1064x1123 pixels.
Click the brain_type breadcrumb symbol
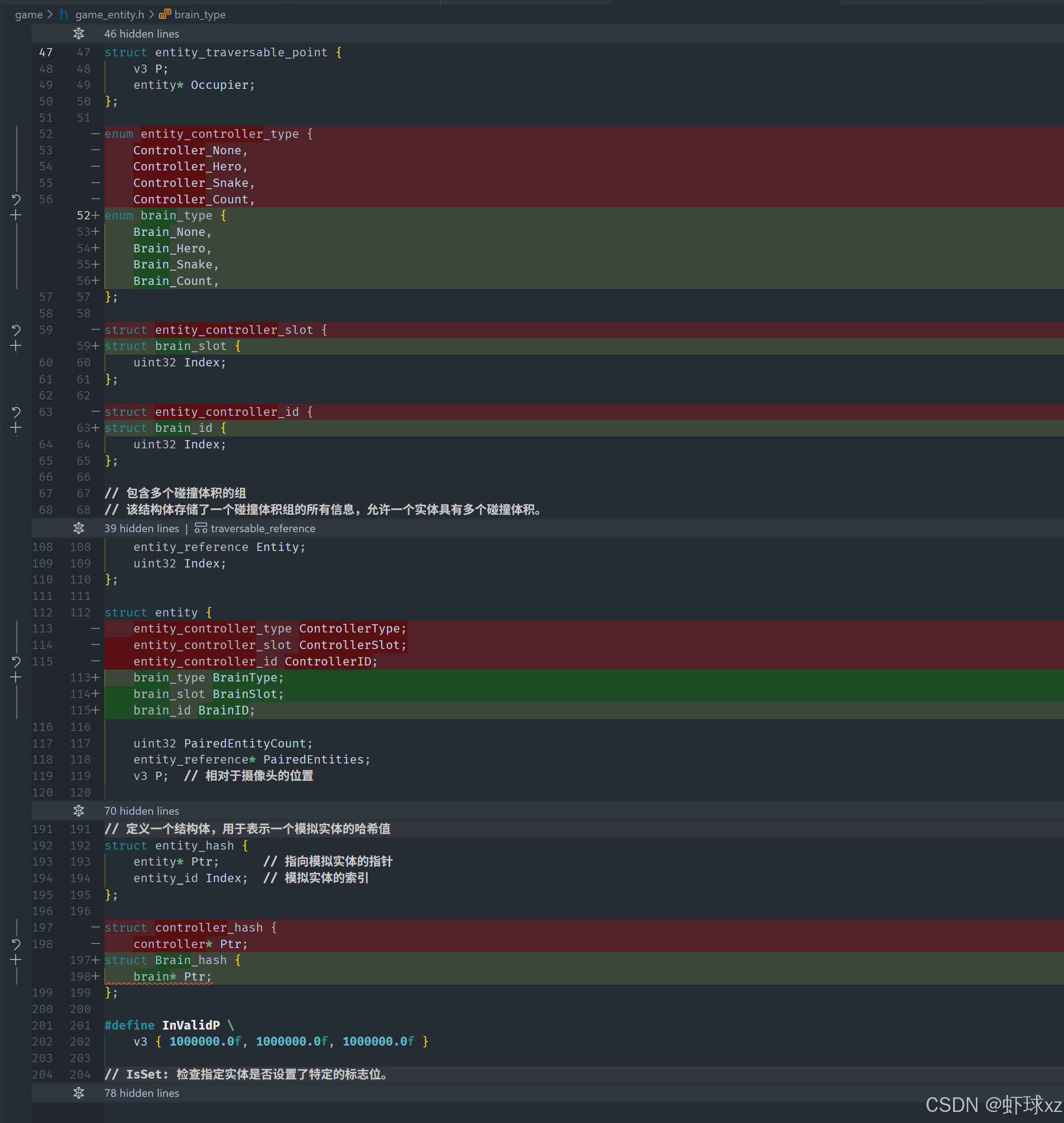(x=199, y=15)
